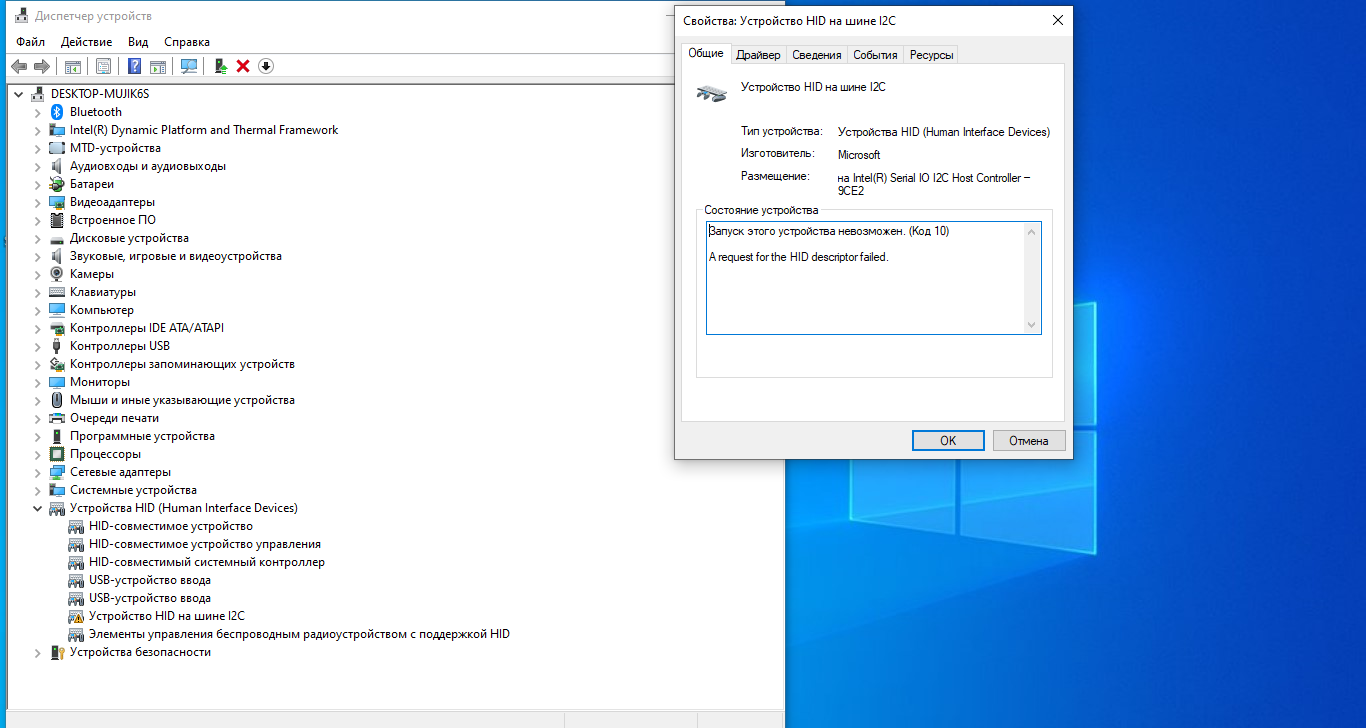Expand the Клавиатуры category
1366x728 pixels.
click(37, 292)
